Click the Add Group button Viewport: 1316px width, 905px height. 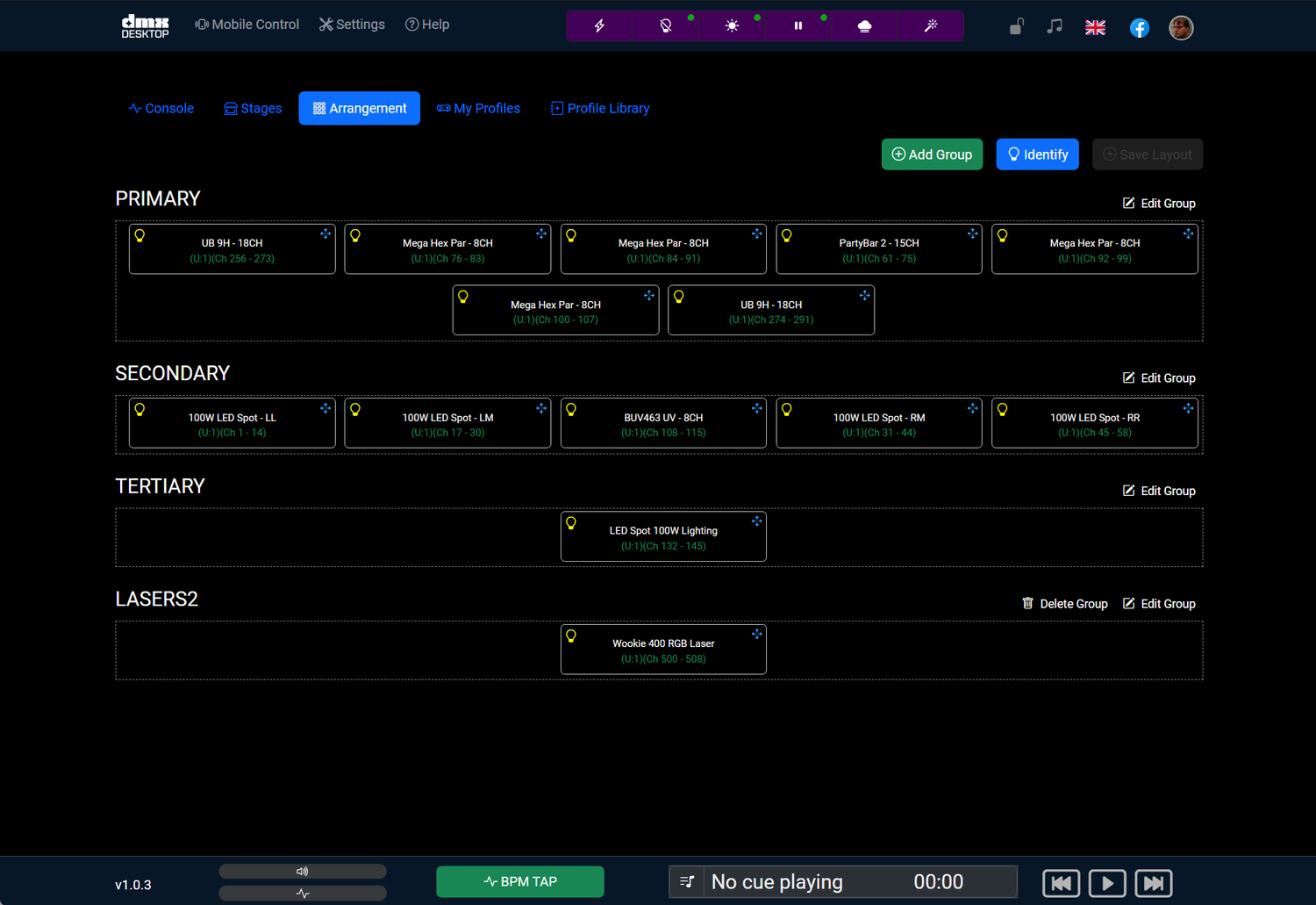pos(932,154)
